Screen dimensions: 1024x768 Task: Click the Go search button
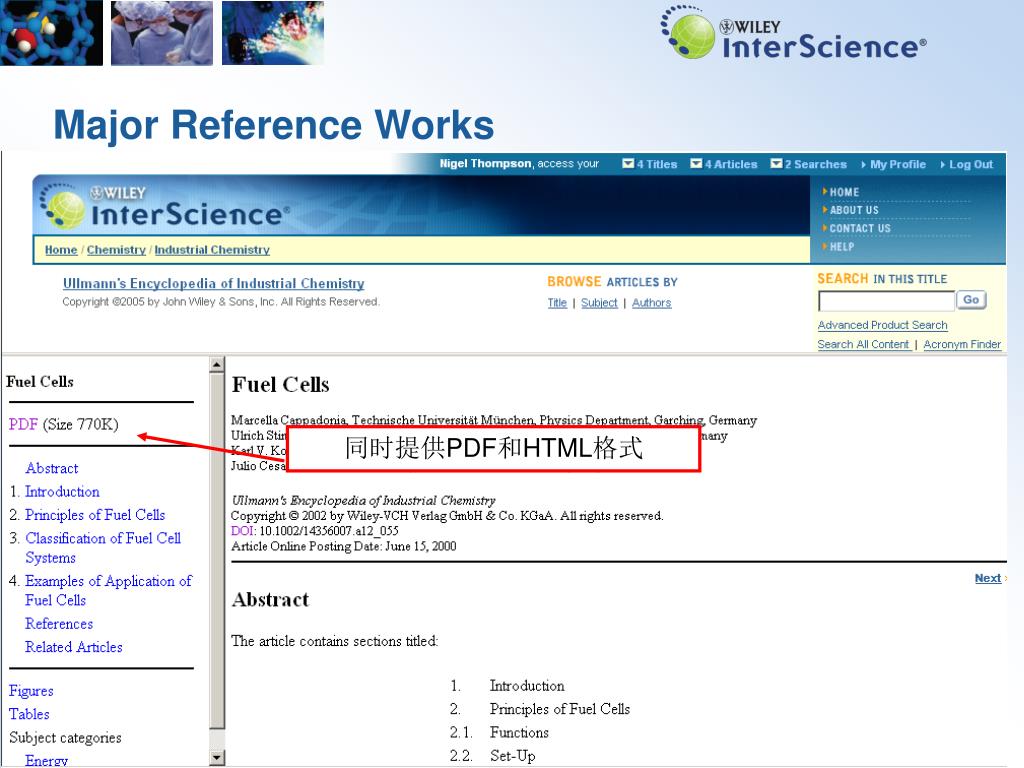pyautogui.click(x=971, y=300)
